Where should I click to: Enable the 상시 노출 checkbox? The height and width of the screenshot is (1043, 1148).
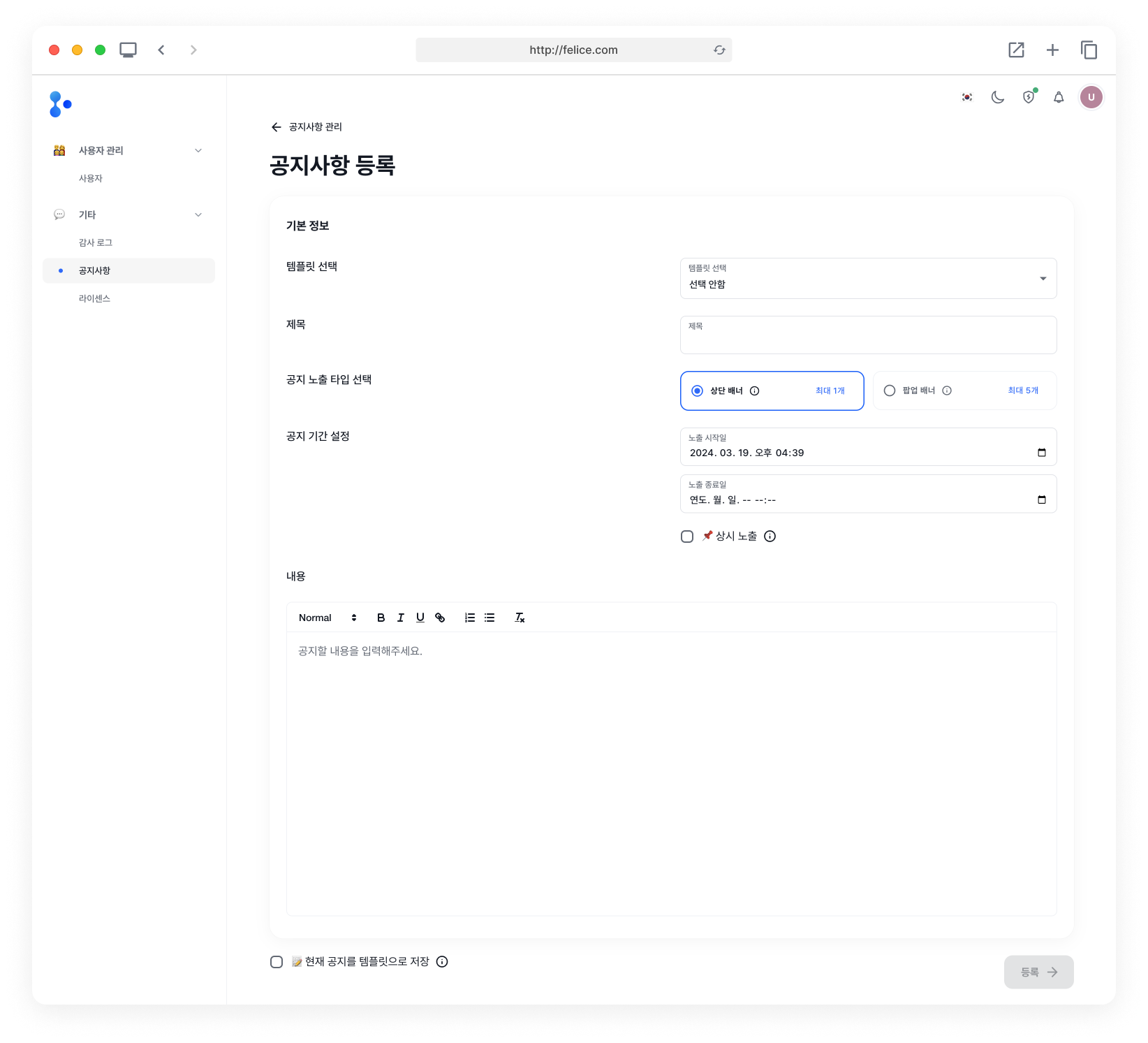pyautogui.click(x=687, y=537)
